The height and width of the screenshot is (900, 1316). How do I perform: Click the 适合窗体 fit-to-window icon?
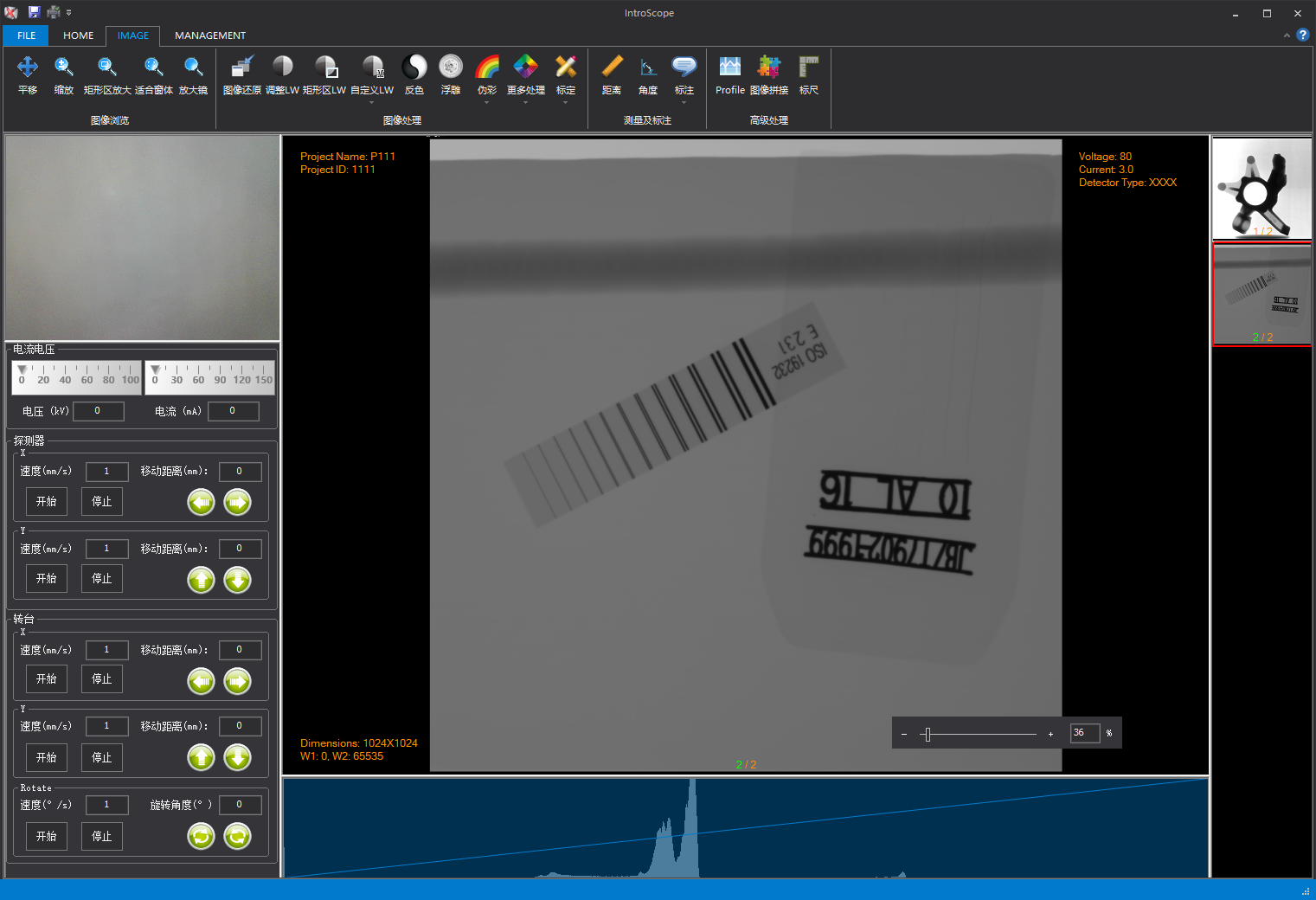point(153,75)
